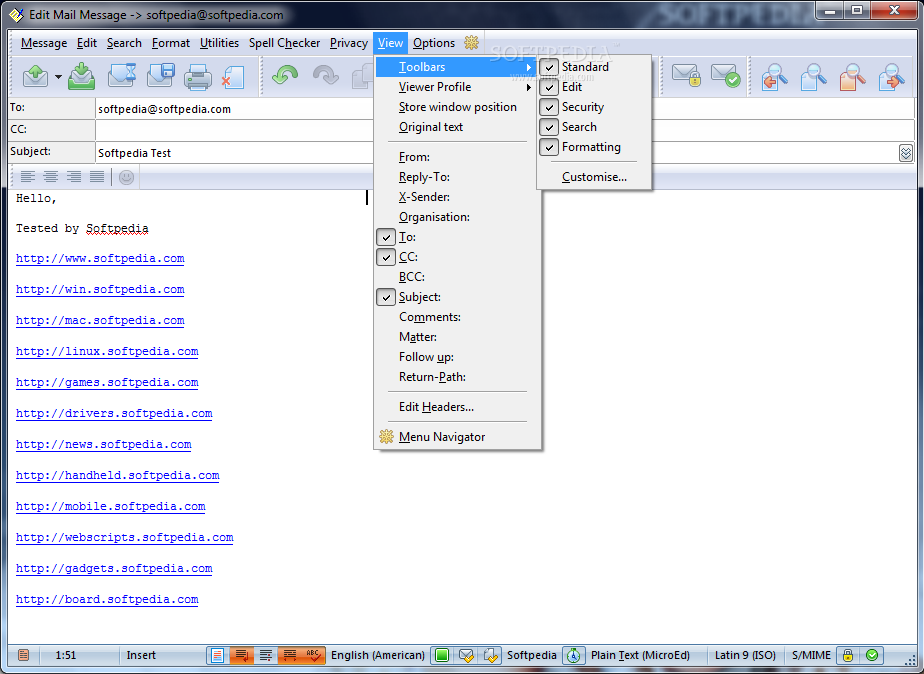Click the envelope with padlock encrypt icon
Viewport: 924px width, 674px height.
click(687, 77)
